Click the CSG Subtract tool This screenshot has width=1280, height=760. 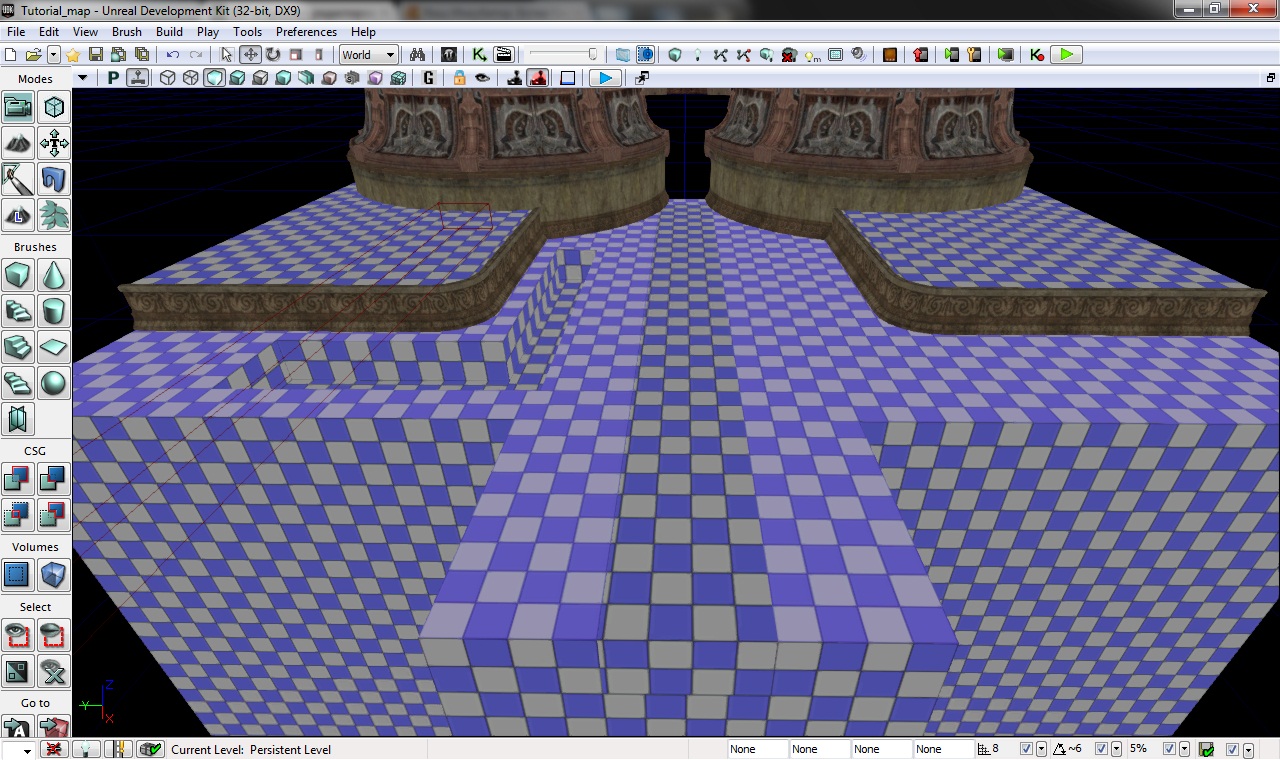click(x=54, y=479)
